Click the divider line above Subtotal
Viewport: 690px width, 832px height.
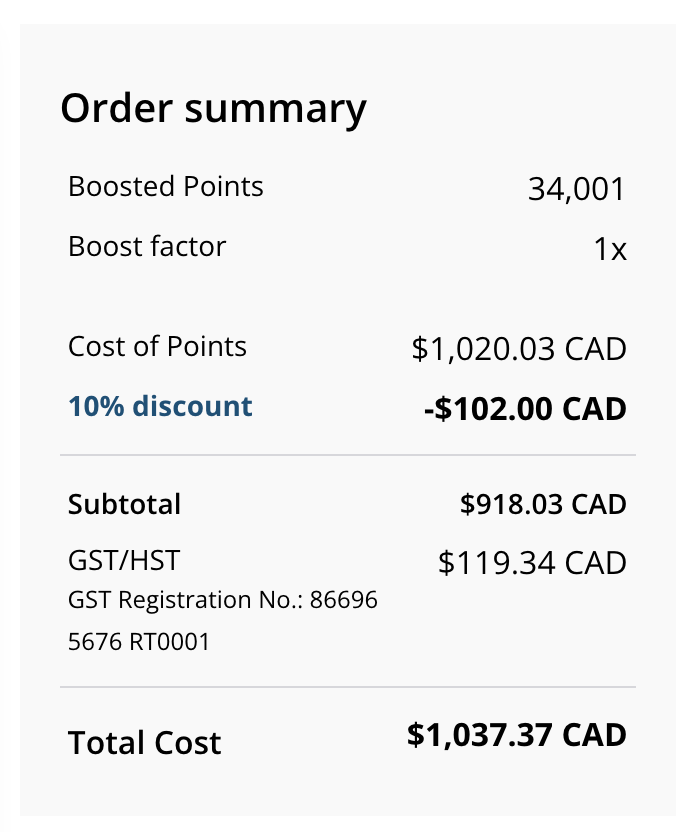347,455
